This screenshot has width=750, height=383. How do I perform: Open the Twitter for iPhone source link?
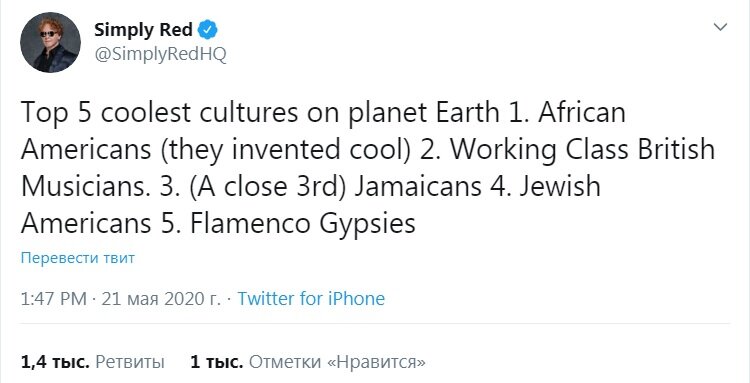tap(311, 299)
